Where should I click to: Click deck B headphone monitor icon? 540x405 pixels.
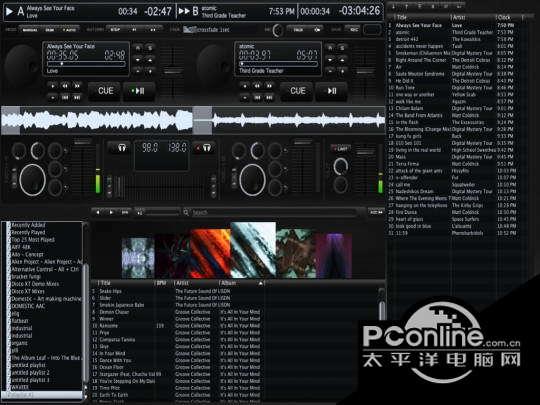pyautogui.click(x=204, y=148)
